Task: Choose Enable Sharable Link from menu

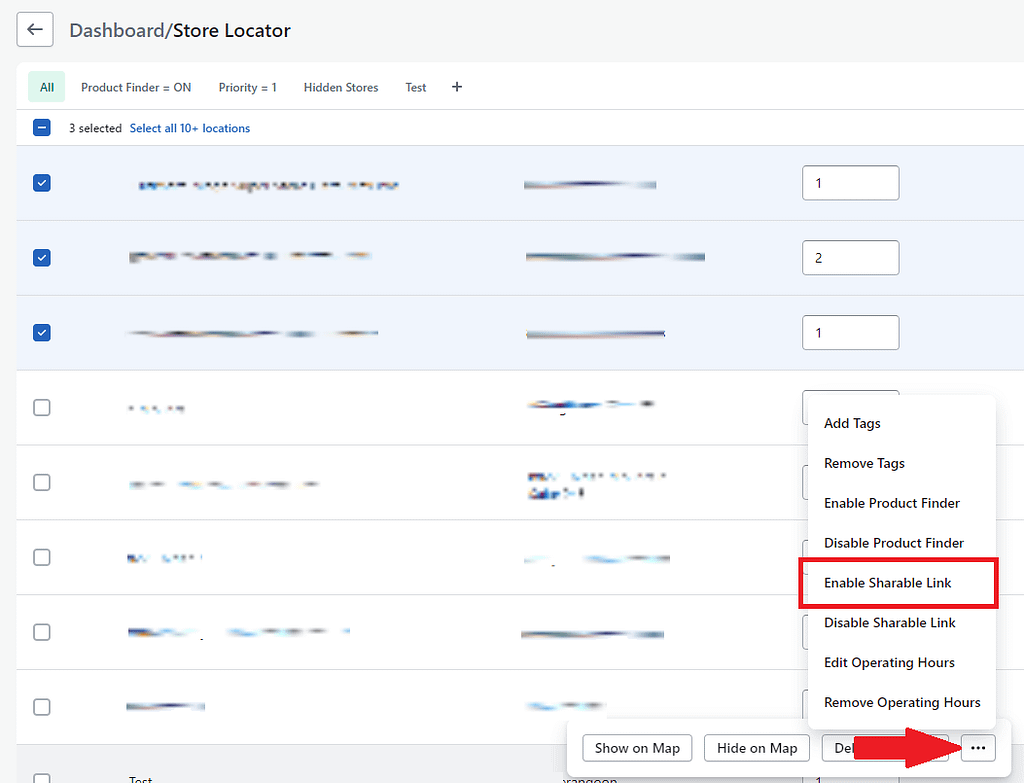Action: tap(888, 583)
